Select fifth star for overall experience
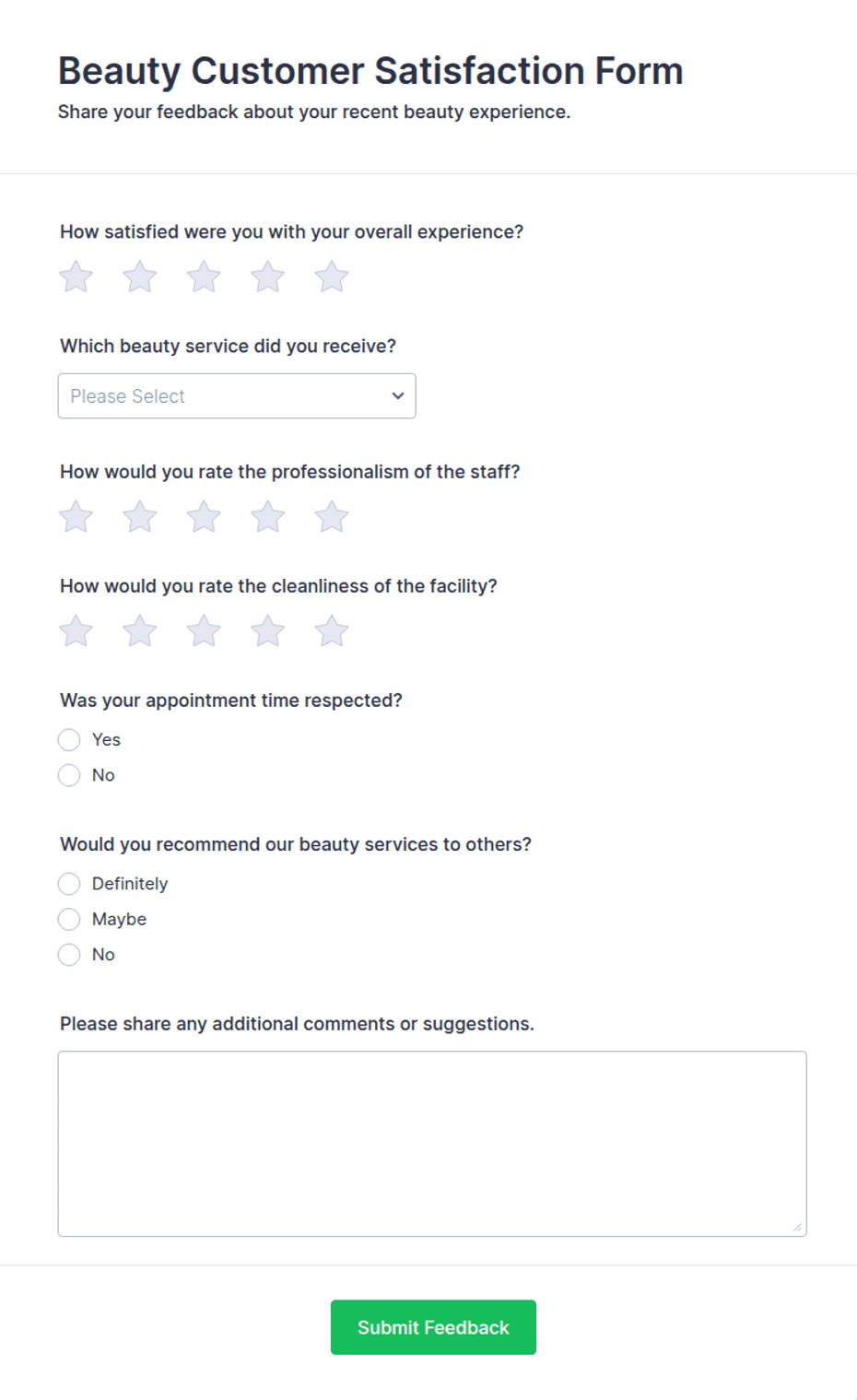This screenshot has height=1400, width=857. tap(332, 276)
